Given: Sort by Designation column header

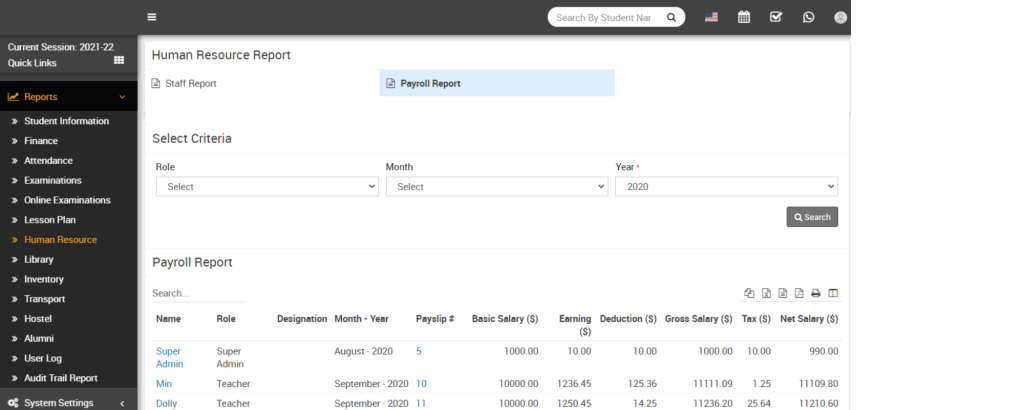Looking at the screenshot, I should 302,319.
